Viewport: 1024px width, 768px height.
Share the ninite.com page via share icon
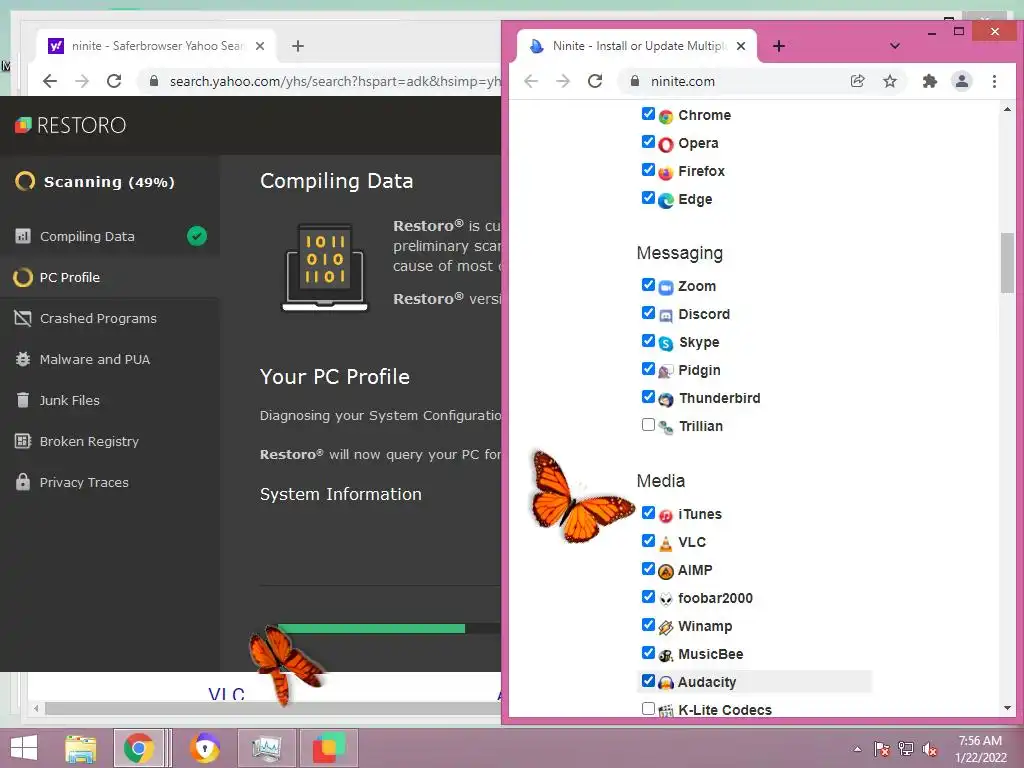coord(857,81)
